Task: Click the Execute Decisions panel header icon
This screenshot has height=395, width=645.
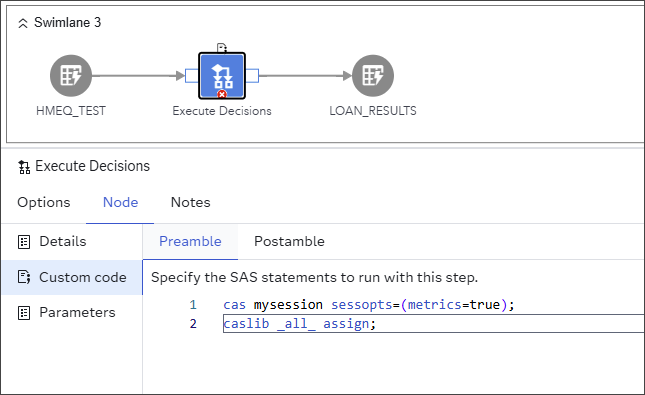Action: coord(24,167)
